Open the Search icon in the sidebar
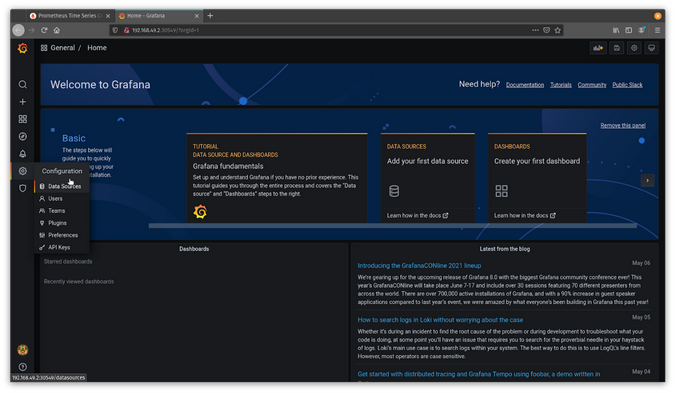This screenshot has width=675, height=393. pyautogui.click(x=23, y=84)
